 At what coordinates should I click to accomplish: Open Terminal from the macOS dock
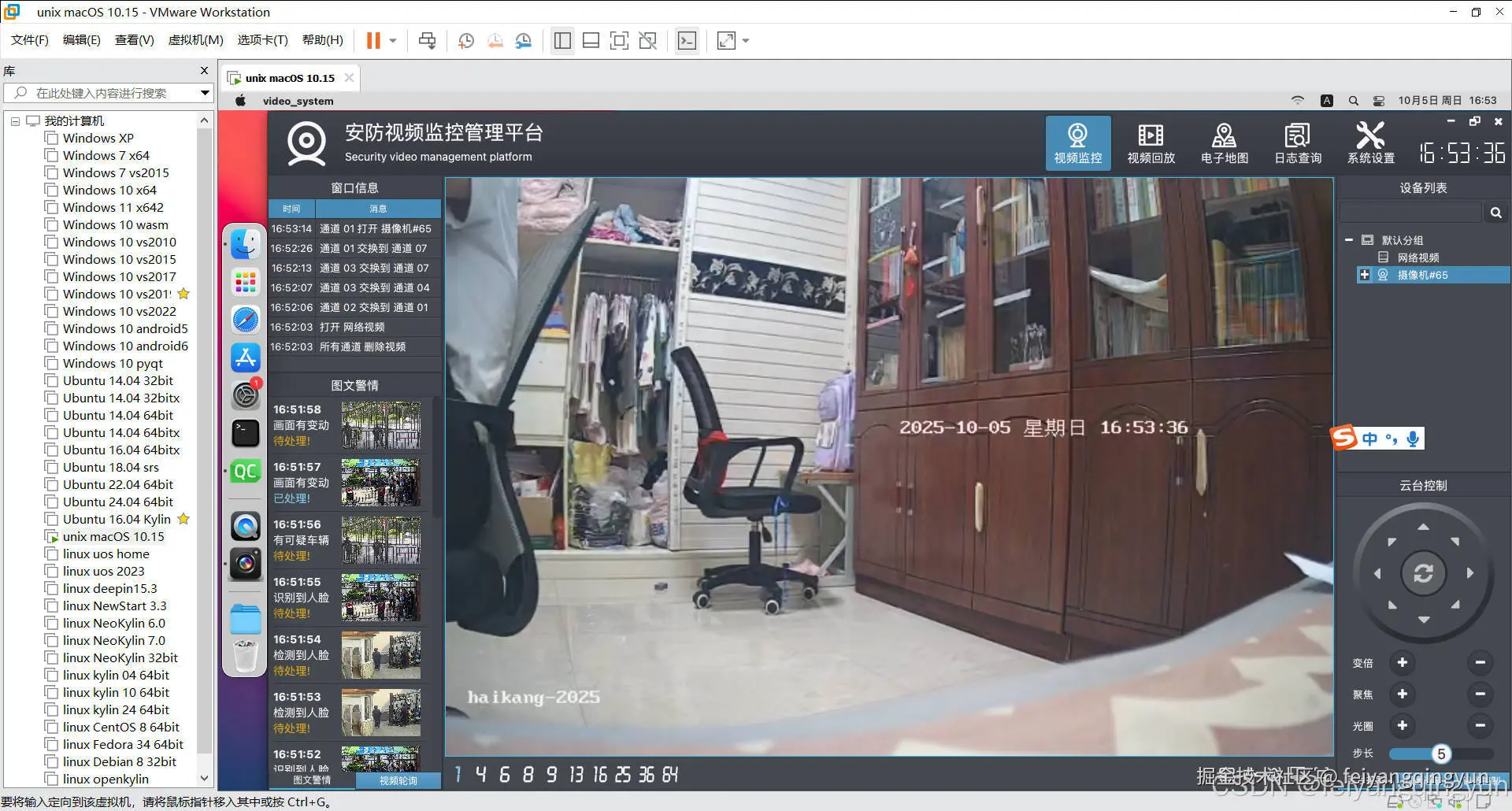(x=246, y=433)
